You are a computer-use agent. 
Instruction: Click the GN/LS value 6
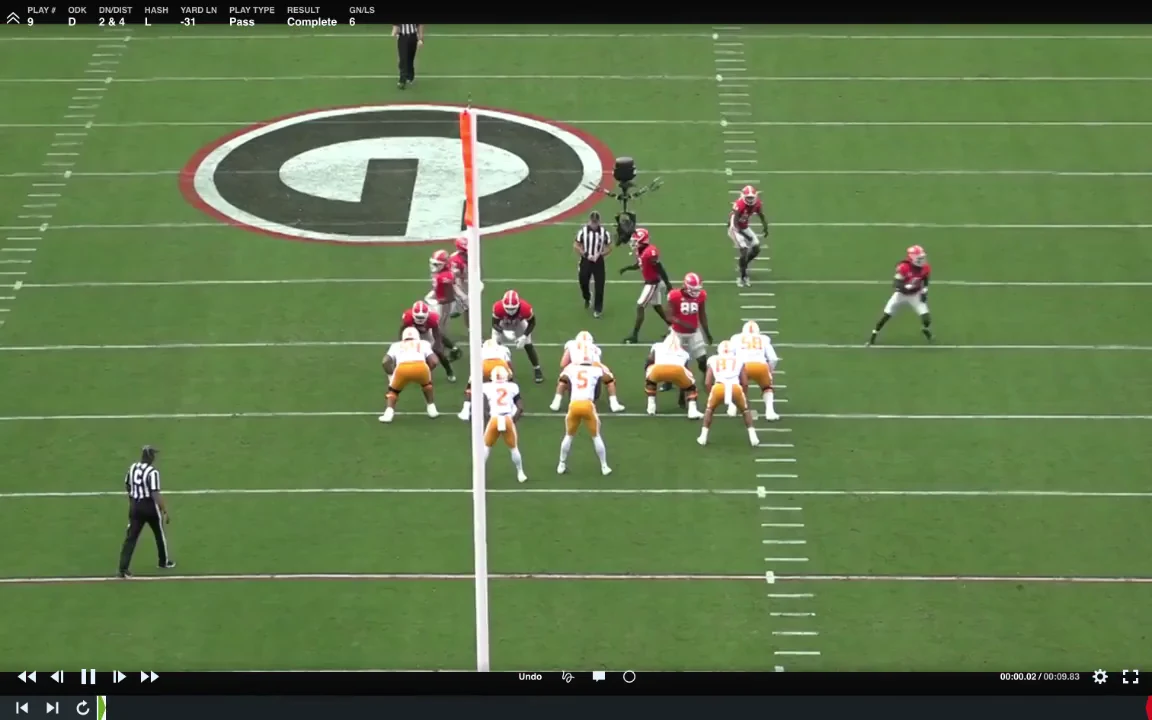pyautogui.click(x=352, y=22)
